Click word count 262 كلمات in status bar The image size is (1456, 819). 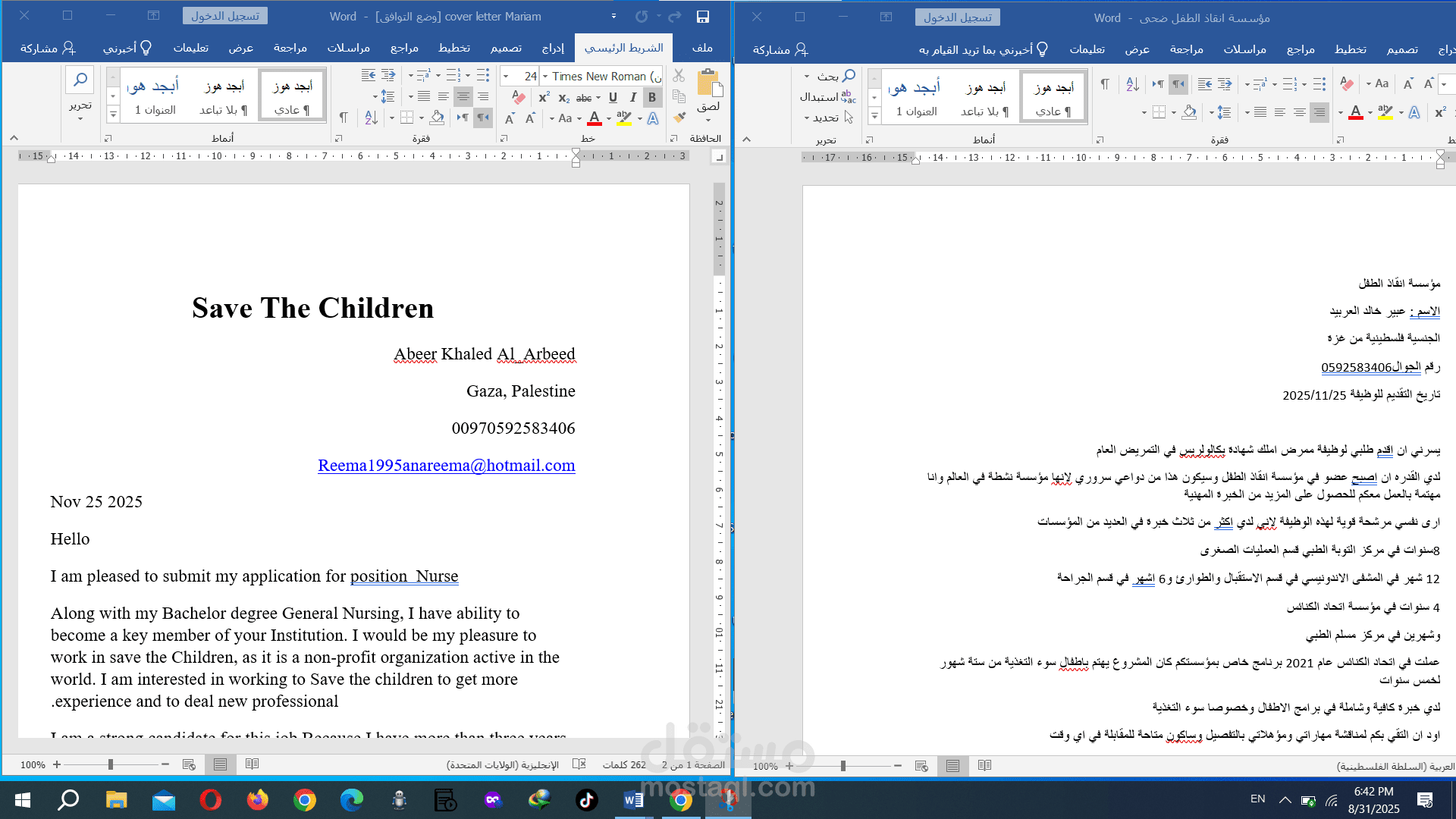point(624,764)
